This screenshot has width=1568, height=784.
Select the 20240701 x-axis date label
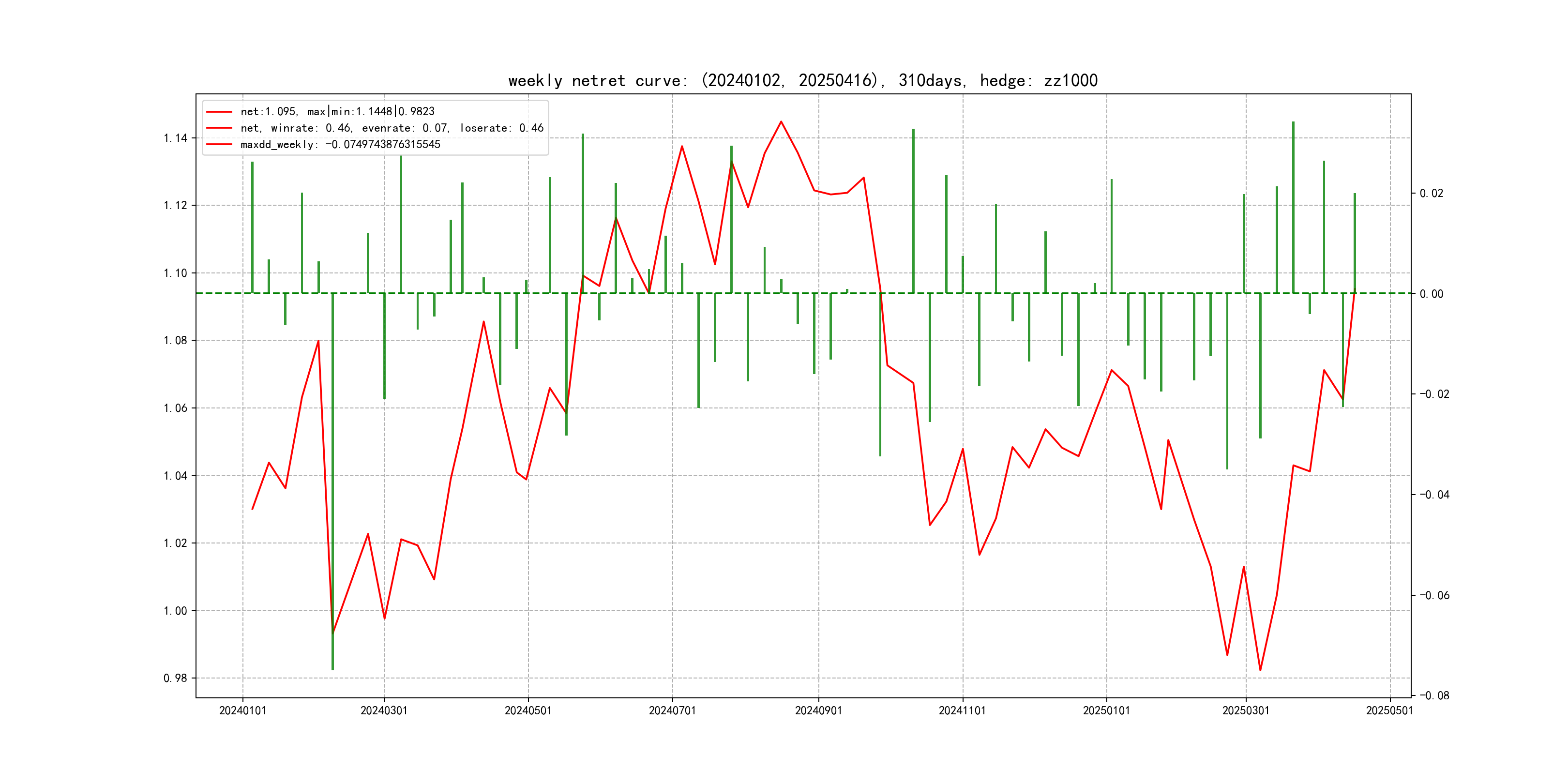pos(672,710)
